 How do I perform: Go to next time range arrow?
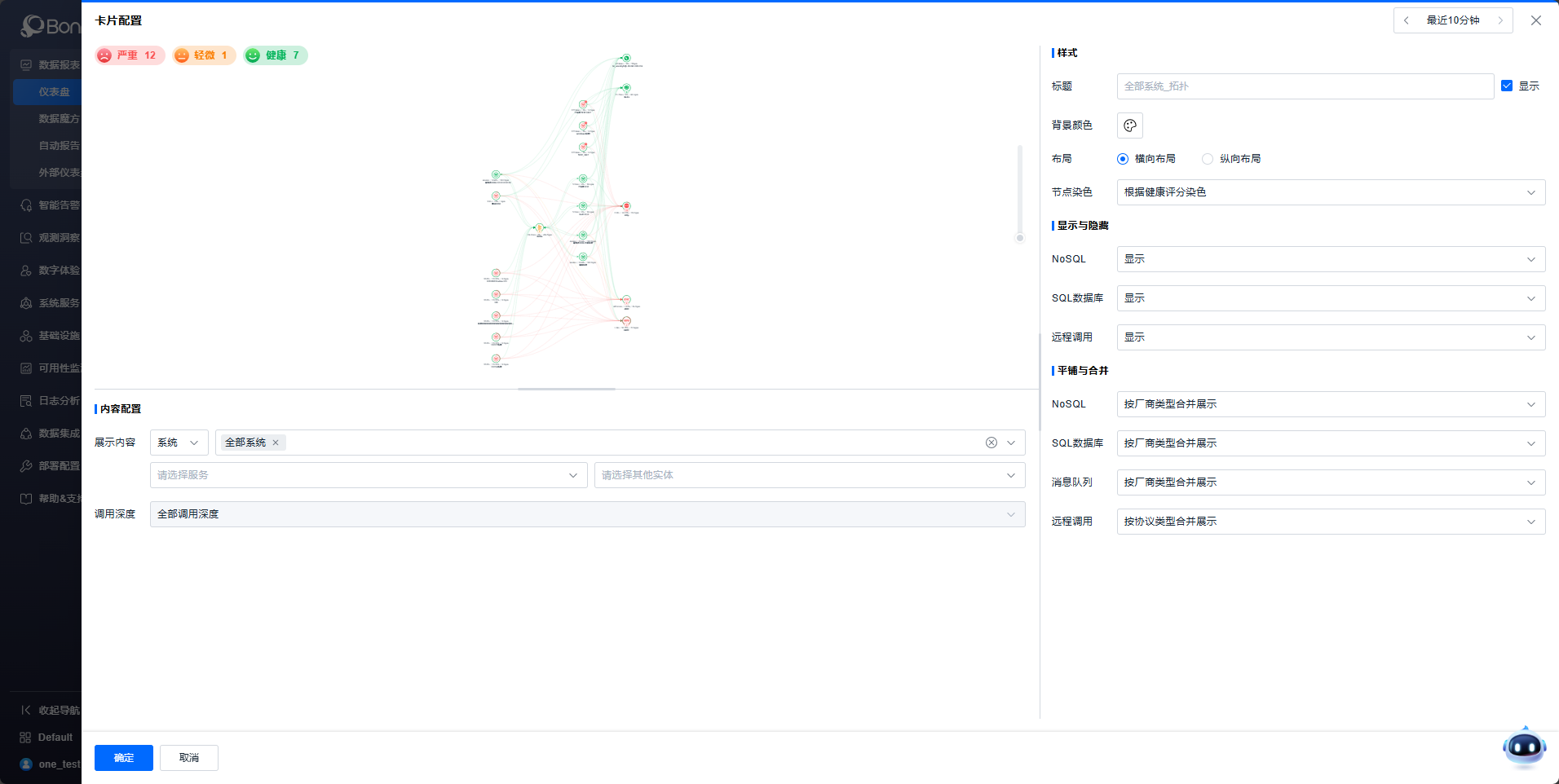[x=1500, y=20]
